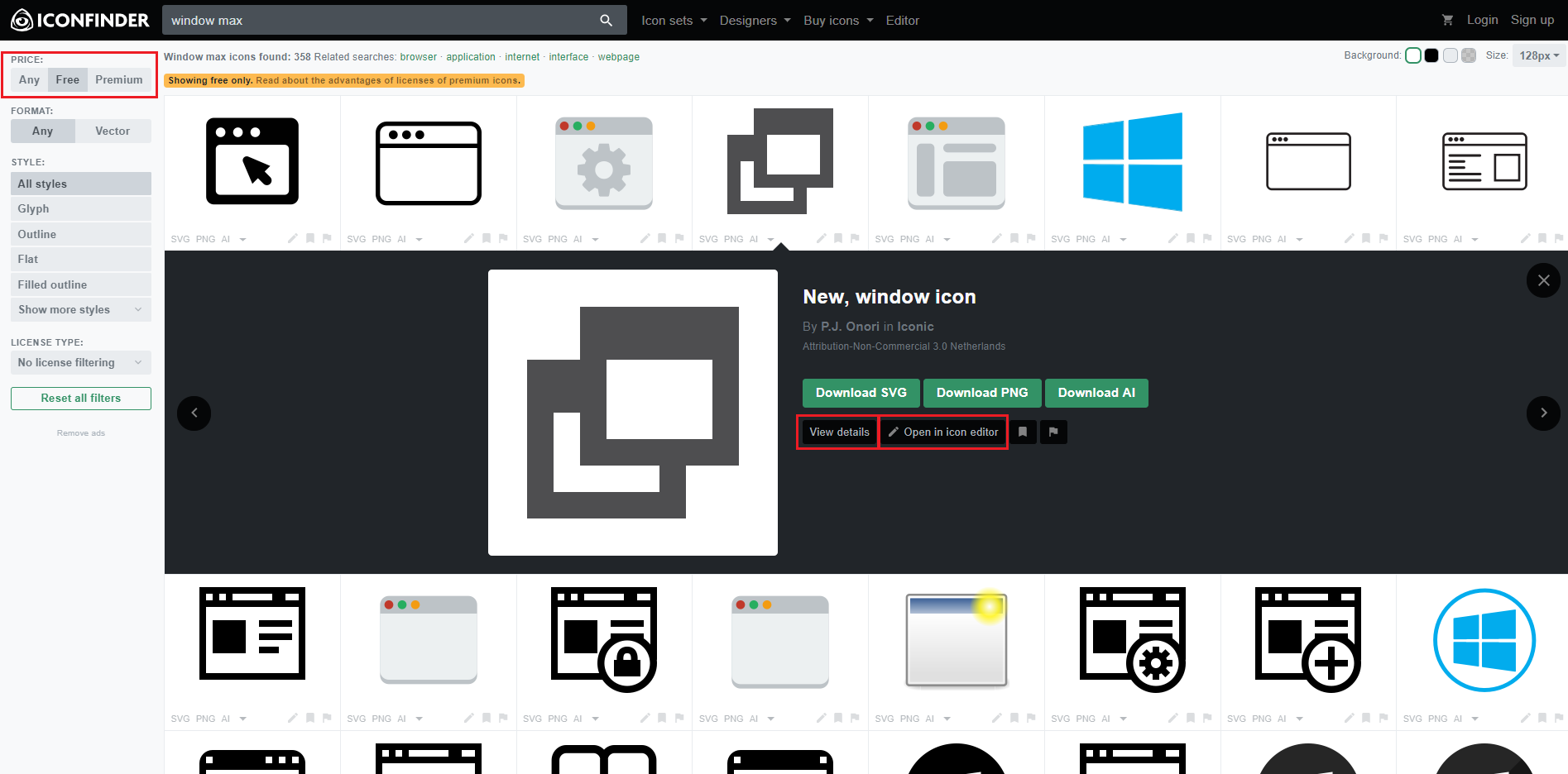The height and width of the screenshot is (774, 1568).
Task: Click the Download SVG button
Action: click(861, 393)
